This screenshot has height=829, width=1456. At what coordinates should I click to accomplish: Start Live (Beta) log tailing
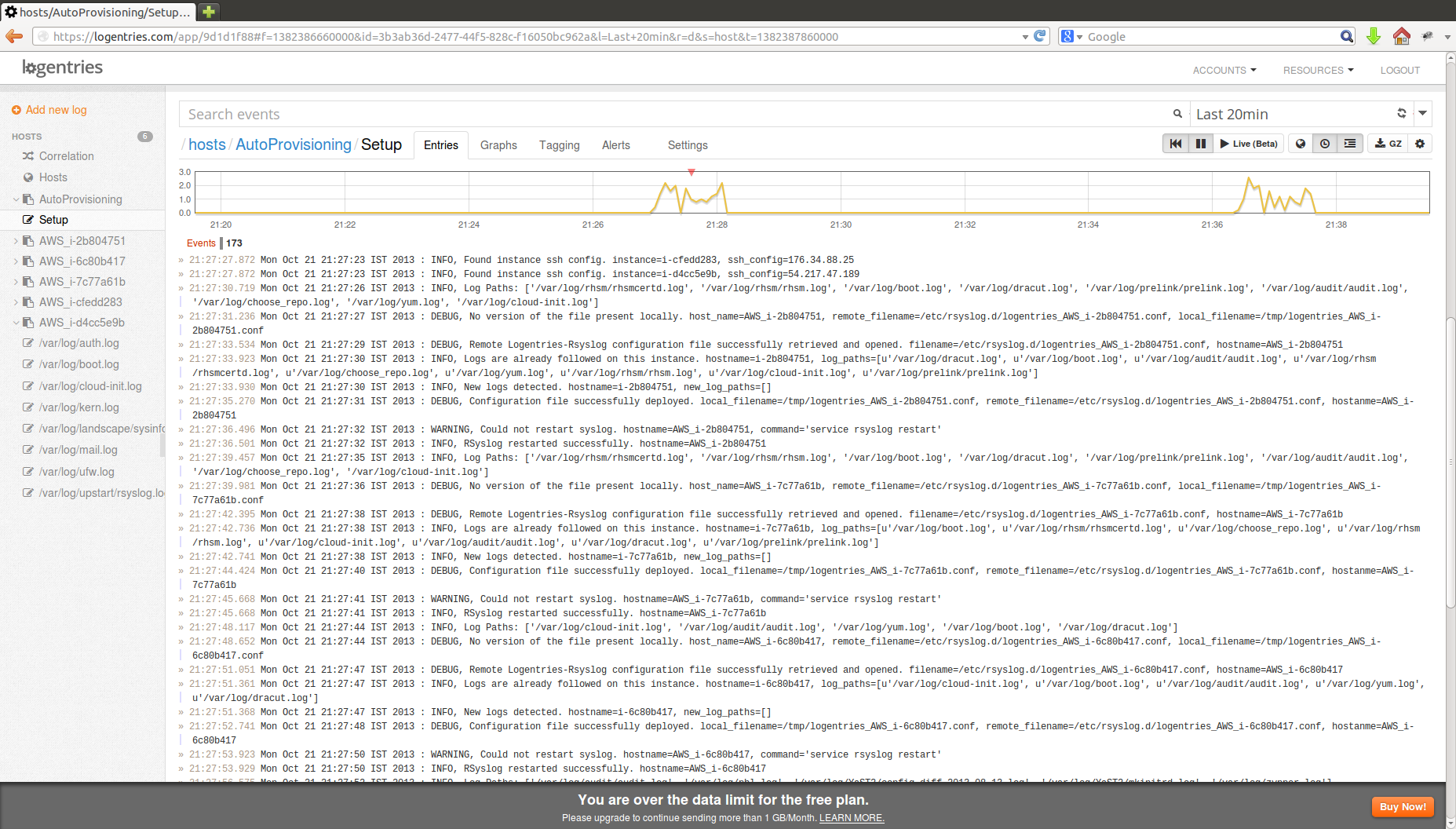(x=1249, y=144)
